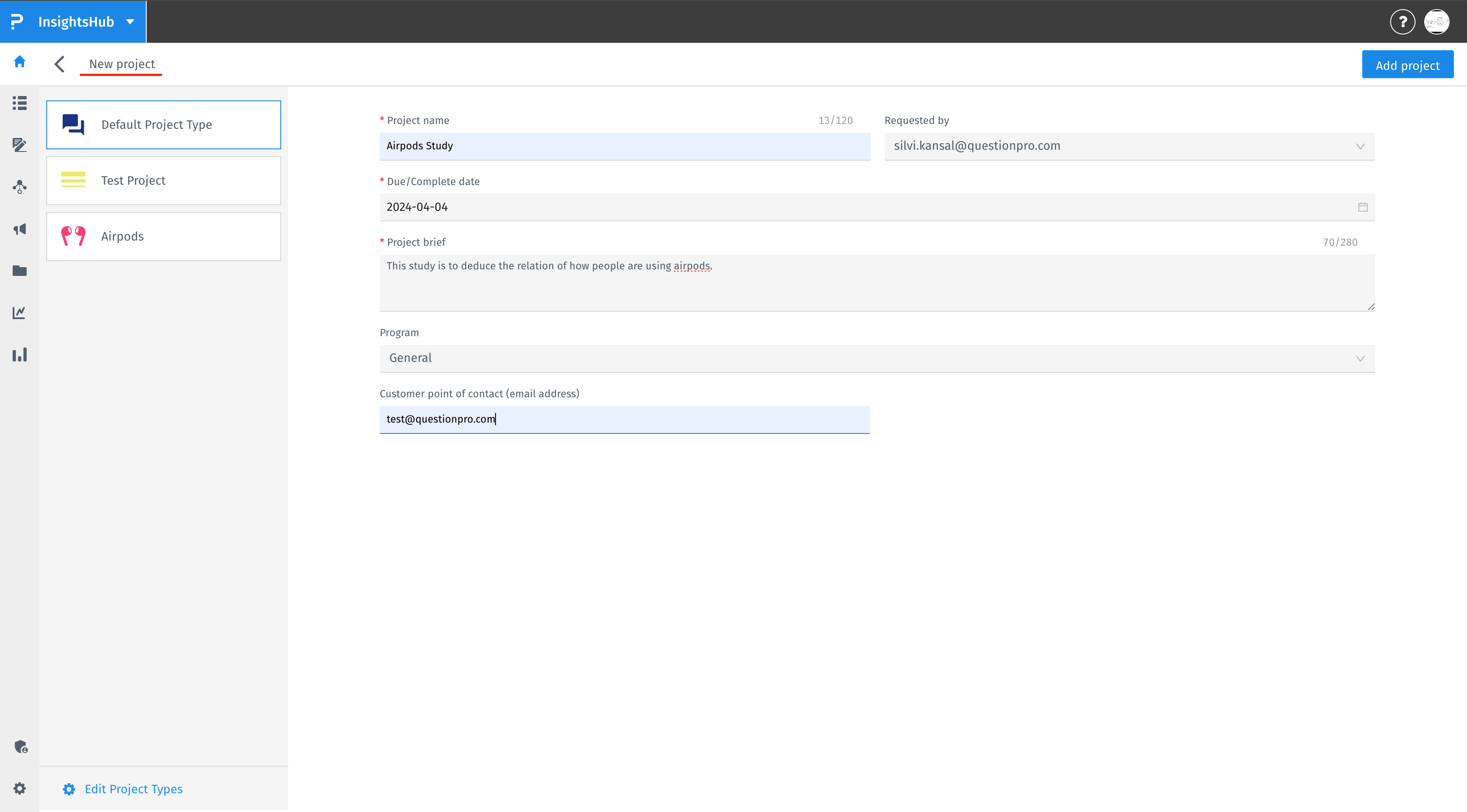Image resolution: width=1467 pixels, height=812 pixels.
Task: Select the notes/edit icon in sidebar
Action: 19,145
